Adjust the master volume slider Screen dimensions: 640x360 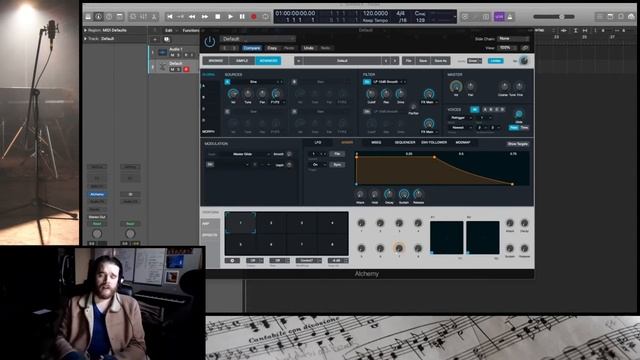coord(554,17)
